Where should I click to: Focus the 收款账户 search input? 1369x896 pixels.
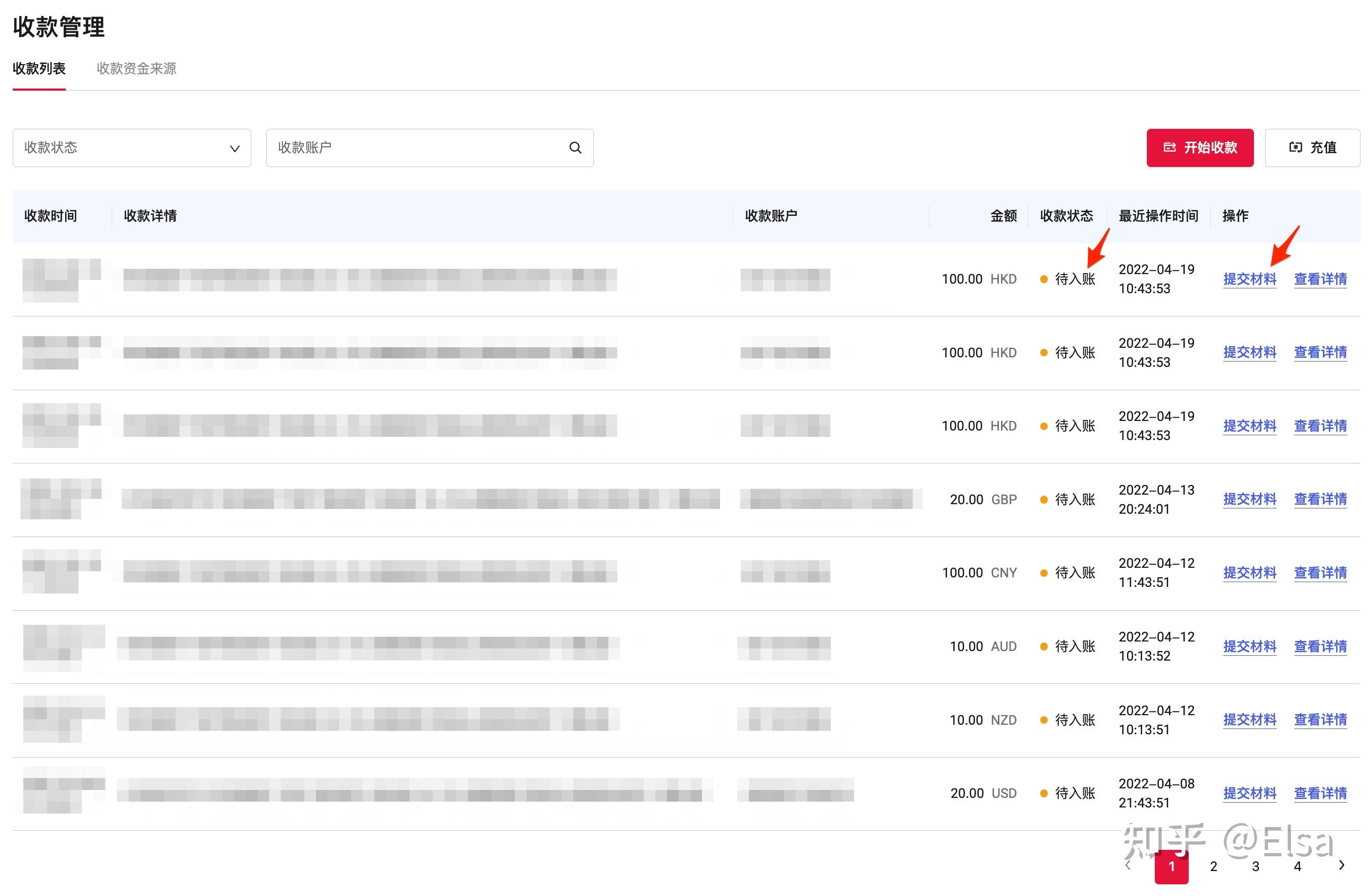[x=420, y=148]
